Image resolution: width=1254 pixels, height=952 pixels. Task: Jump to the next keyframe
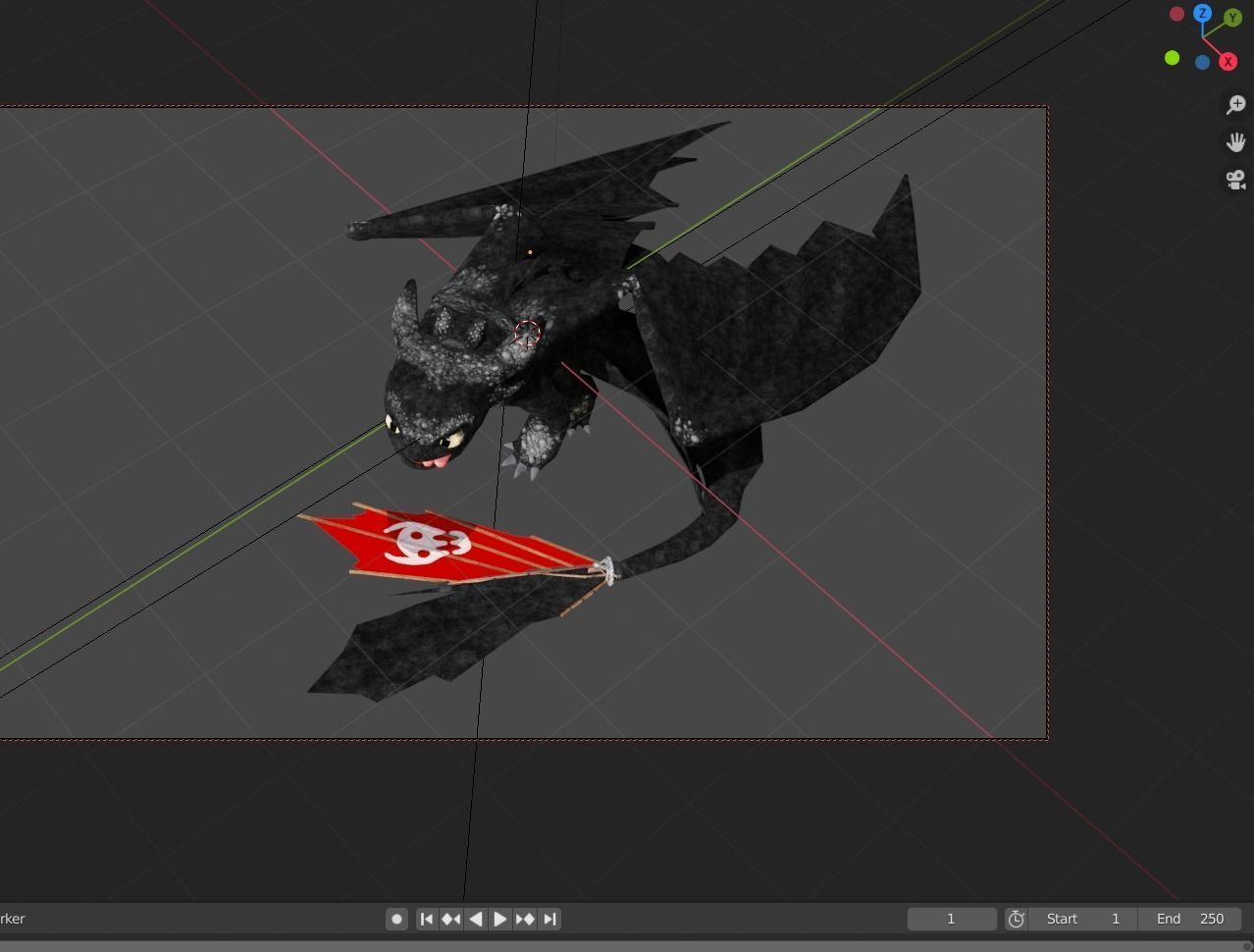(525, 919)
